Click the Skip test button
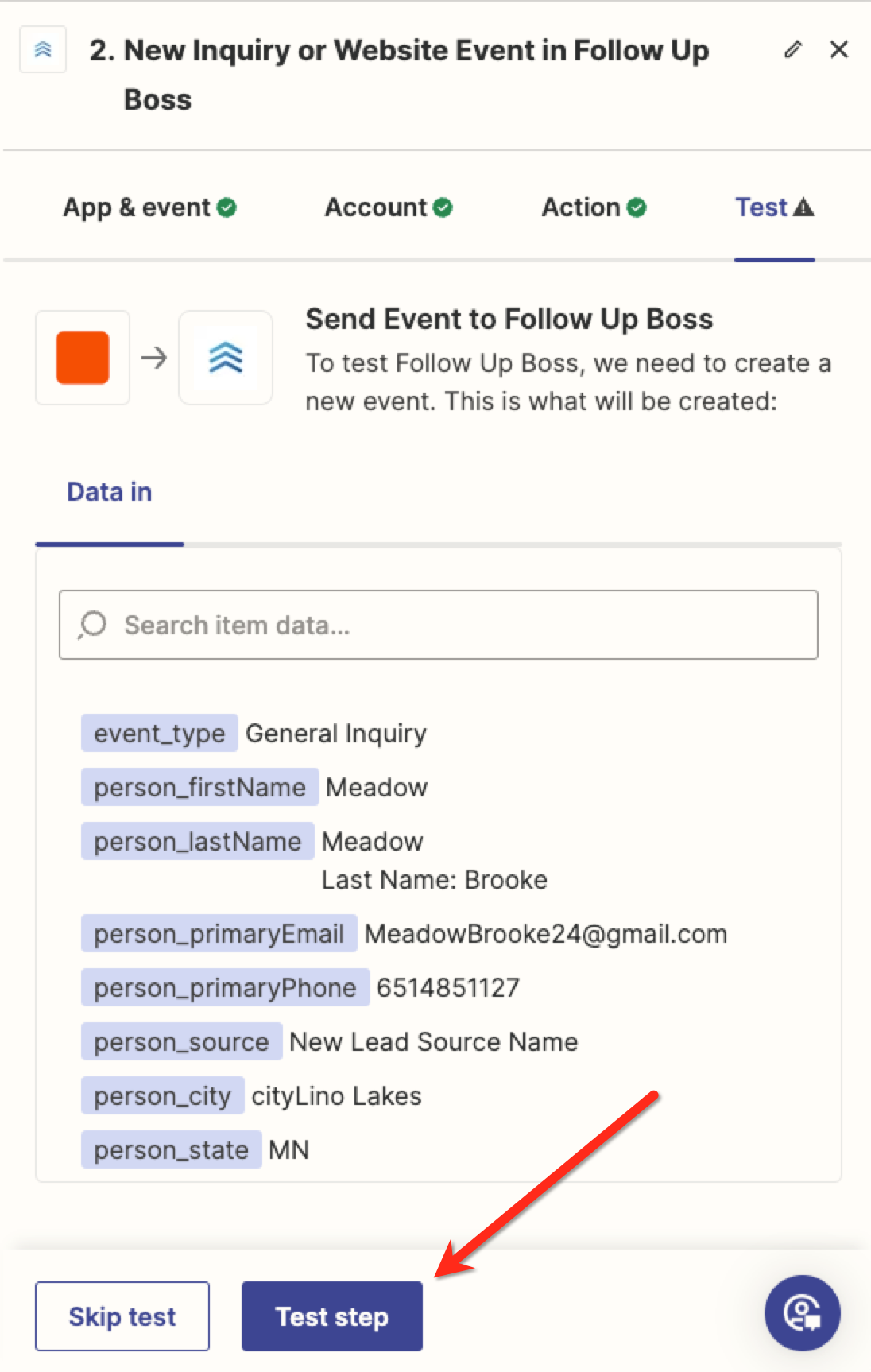 pos(122,1316)
